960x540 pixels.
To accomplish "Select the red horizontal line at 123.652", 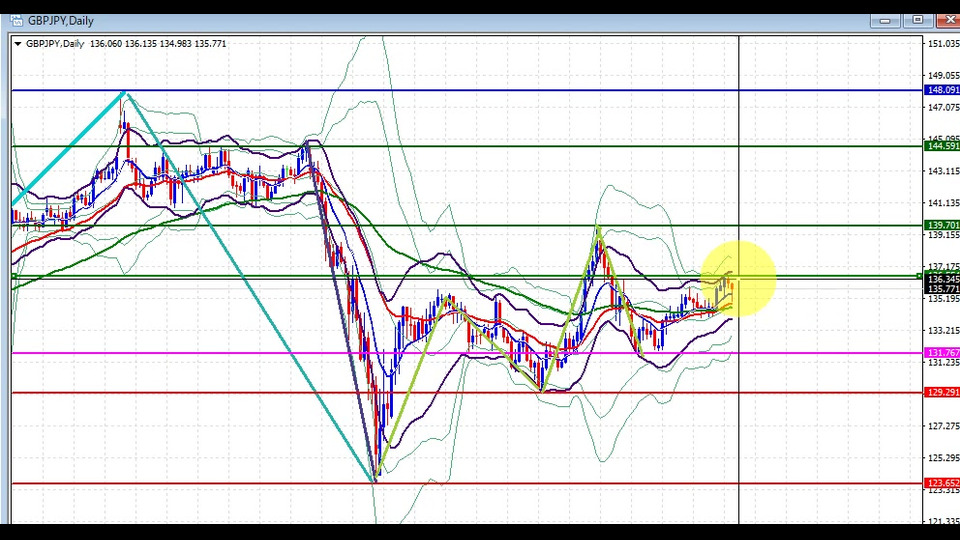I will [x=467, y=484].
